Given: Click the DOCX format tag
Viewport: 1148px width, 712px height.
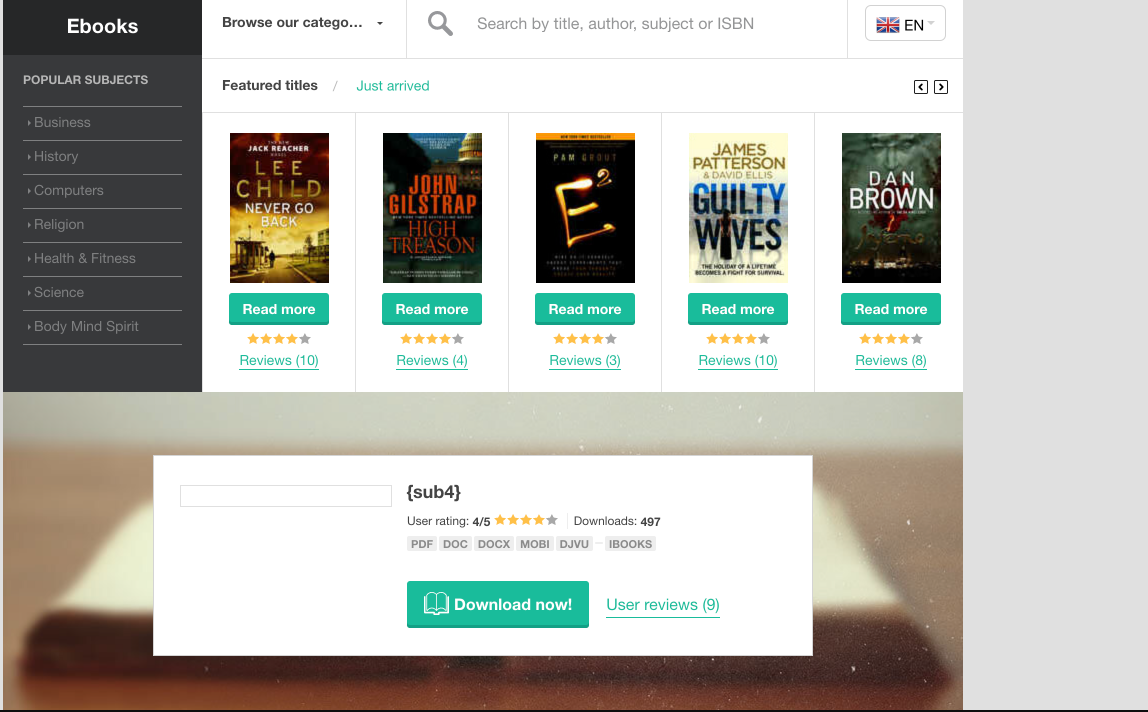Looking at the screenshot, I should 494,544.
